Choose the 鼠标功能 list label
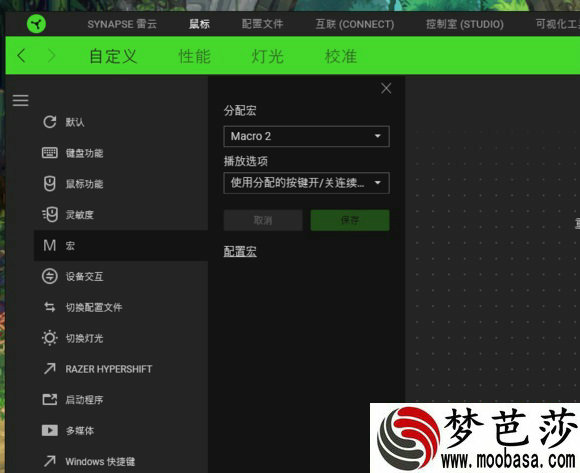Image resolution: width=580 pixels, height=473 pixels. [x=84, y=184]
